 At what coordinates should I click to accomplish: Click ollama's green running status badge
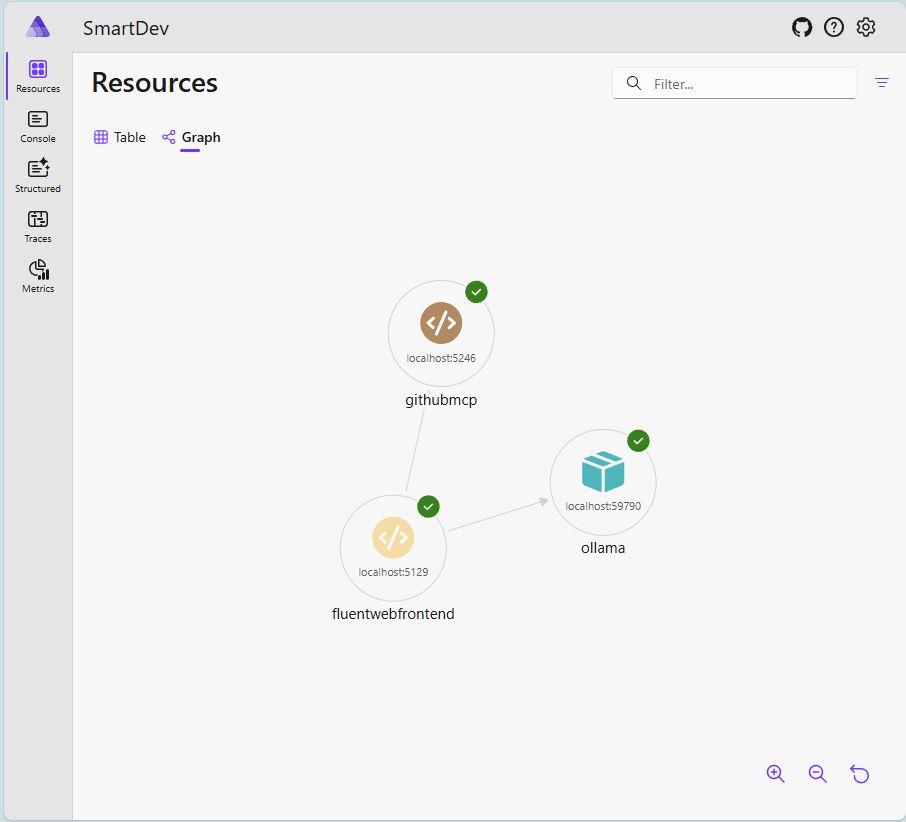click(x=638, y=441)
